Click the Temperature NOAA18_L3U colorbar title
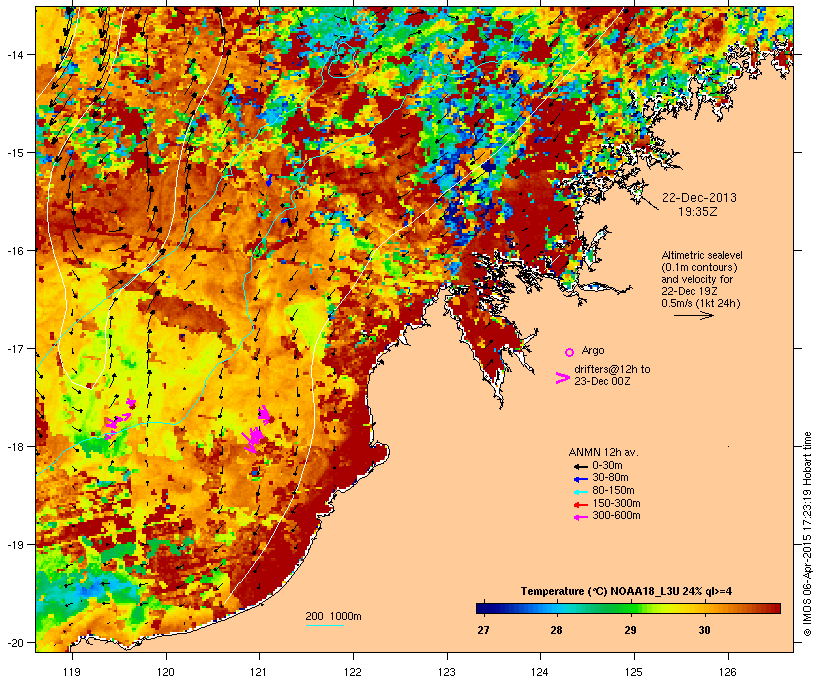This screenshot has height=680, width=820. [x=626, y=592]
